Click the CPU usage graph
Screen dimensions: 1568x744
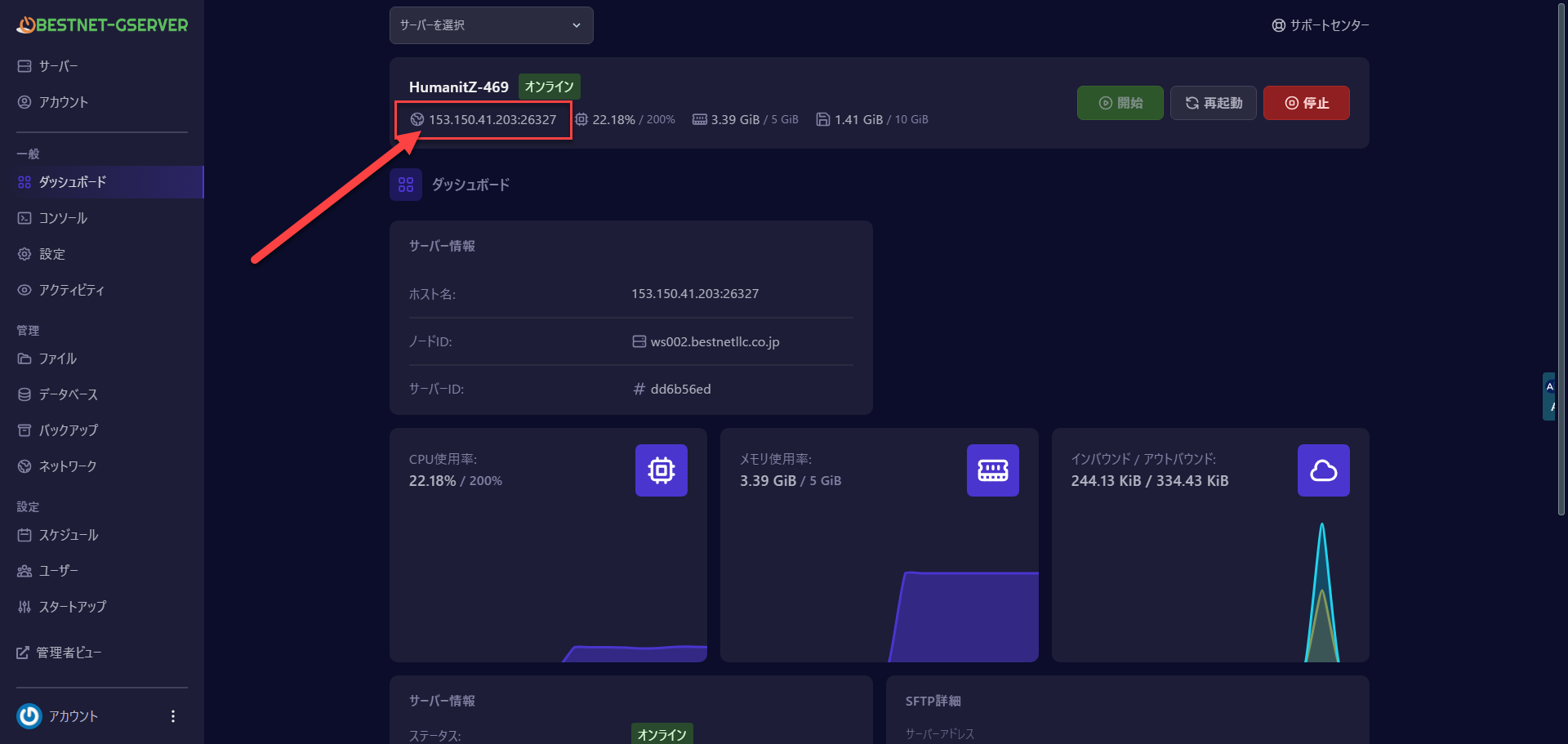pyautogui.click(x=635, y=653)
